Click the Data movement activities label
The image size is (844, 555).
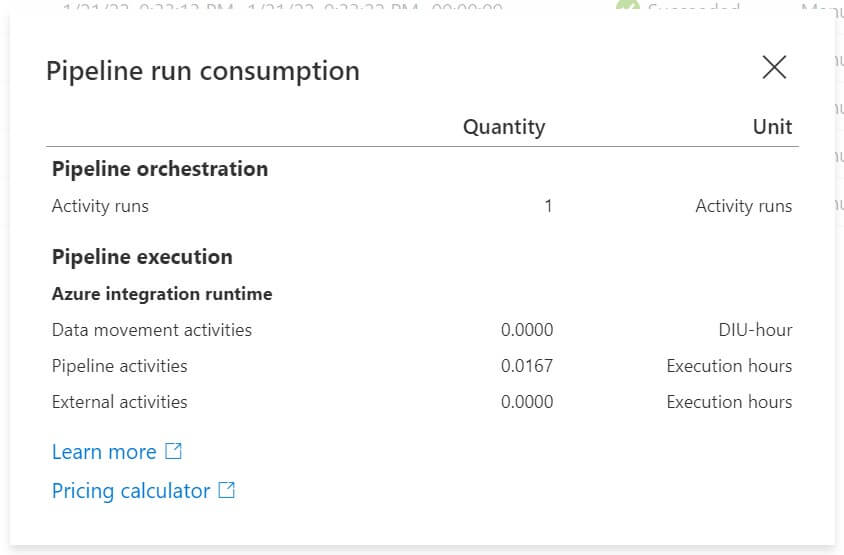coord(152,330)
